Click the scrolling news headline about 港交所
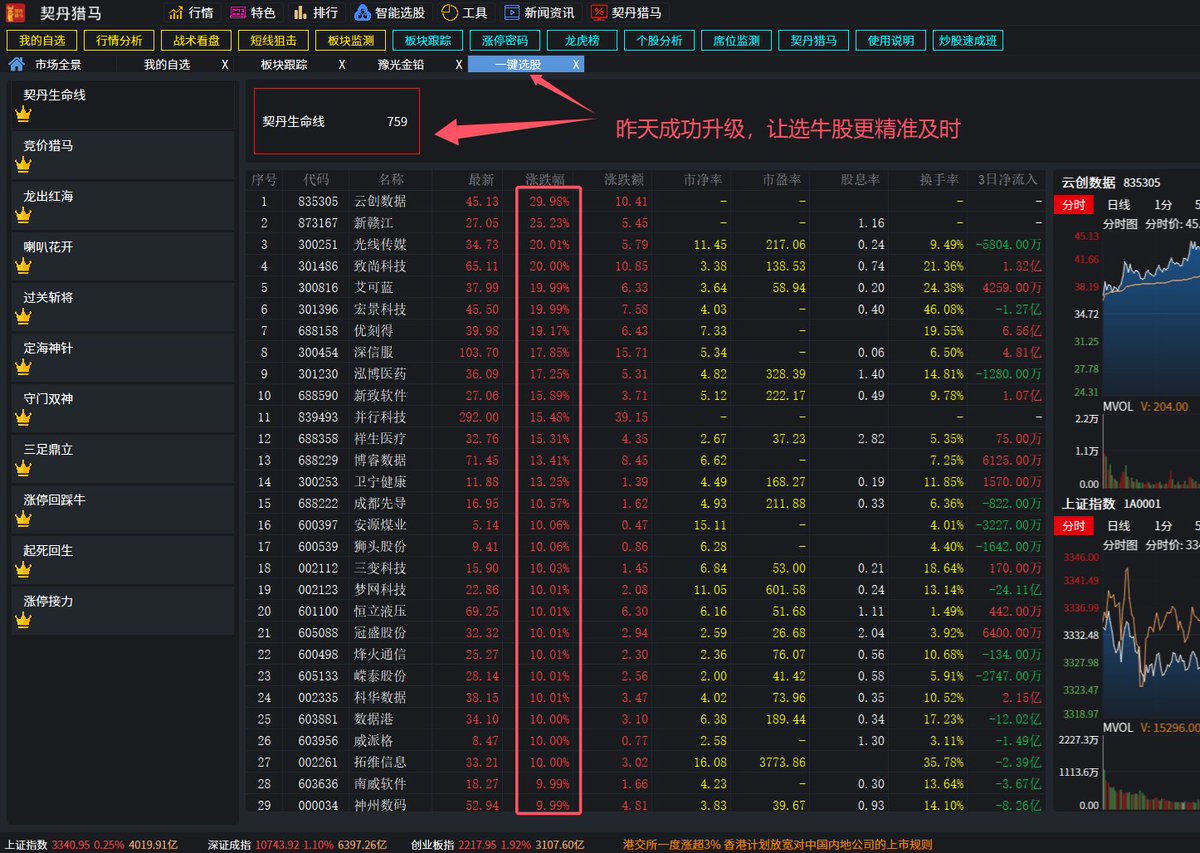This screenshot has width=1200, height=853. [x=777, y=845]
